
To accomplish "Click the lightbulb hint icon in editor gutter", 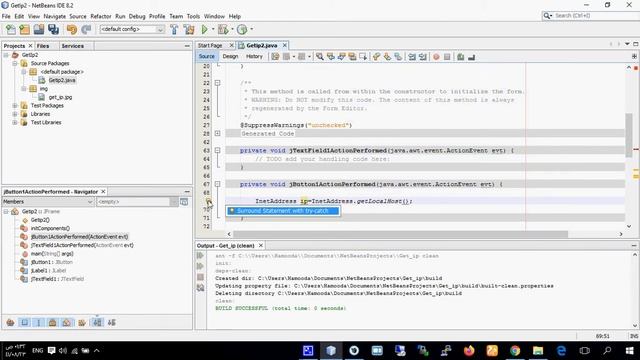I will pos(209,201).
